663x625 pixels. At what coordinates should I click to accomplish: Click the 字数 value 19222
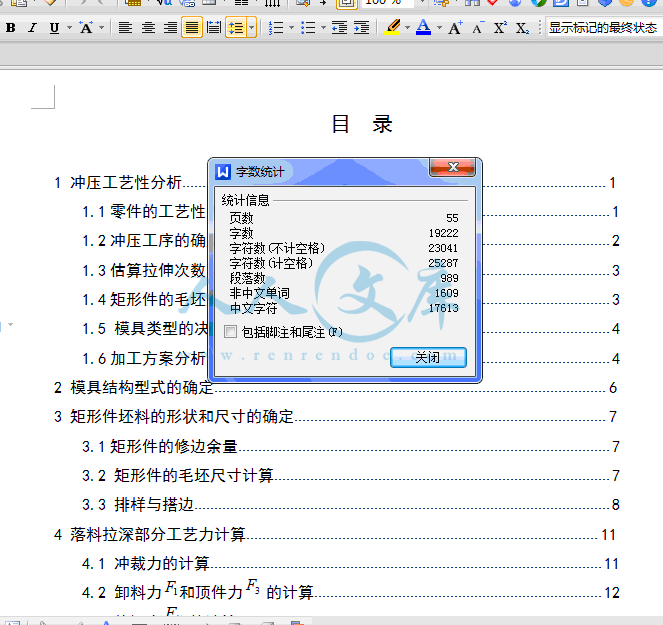[444, 233]
